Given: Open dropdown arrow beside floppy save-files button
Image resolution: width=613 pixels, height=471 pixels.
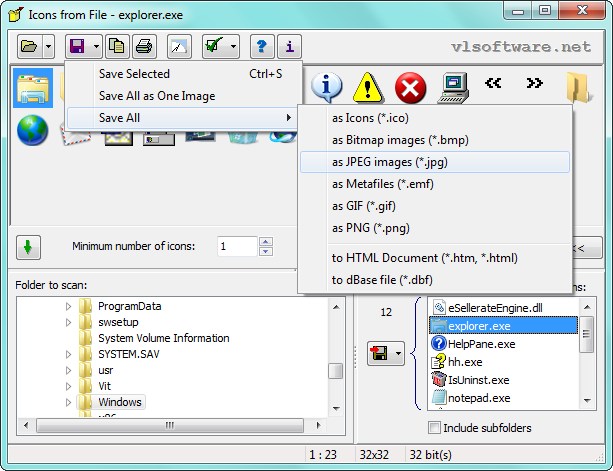Looking at the screenshot, I should click(x=398, y=353).
